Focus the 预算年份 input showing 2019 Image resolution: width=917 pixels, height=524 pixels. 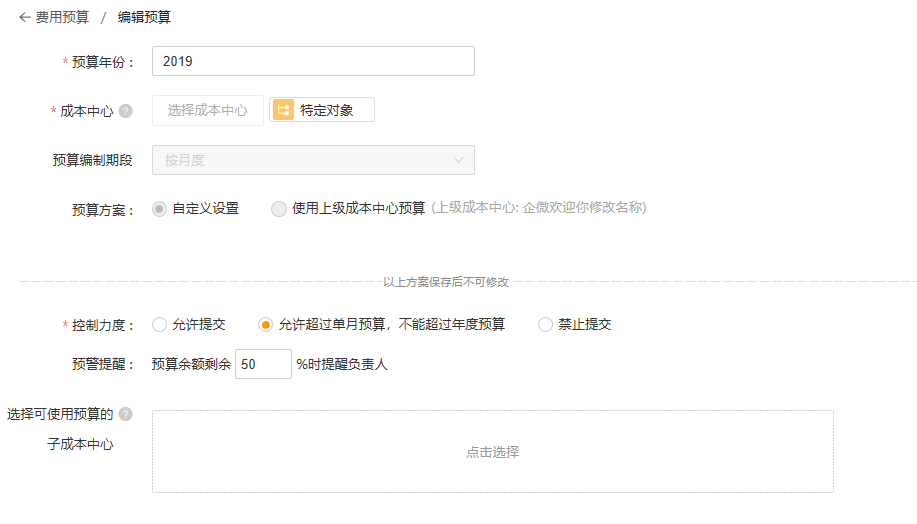click(x=313, y=61)
